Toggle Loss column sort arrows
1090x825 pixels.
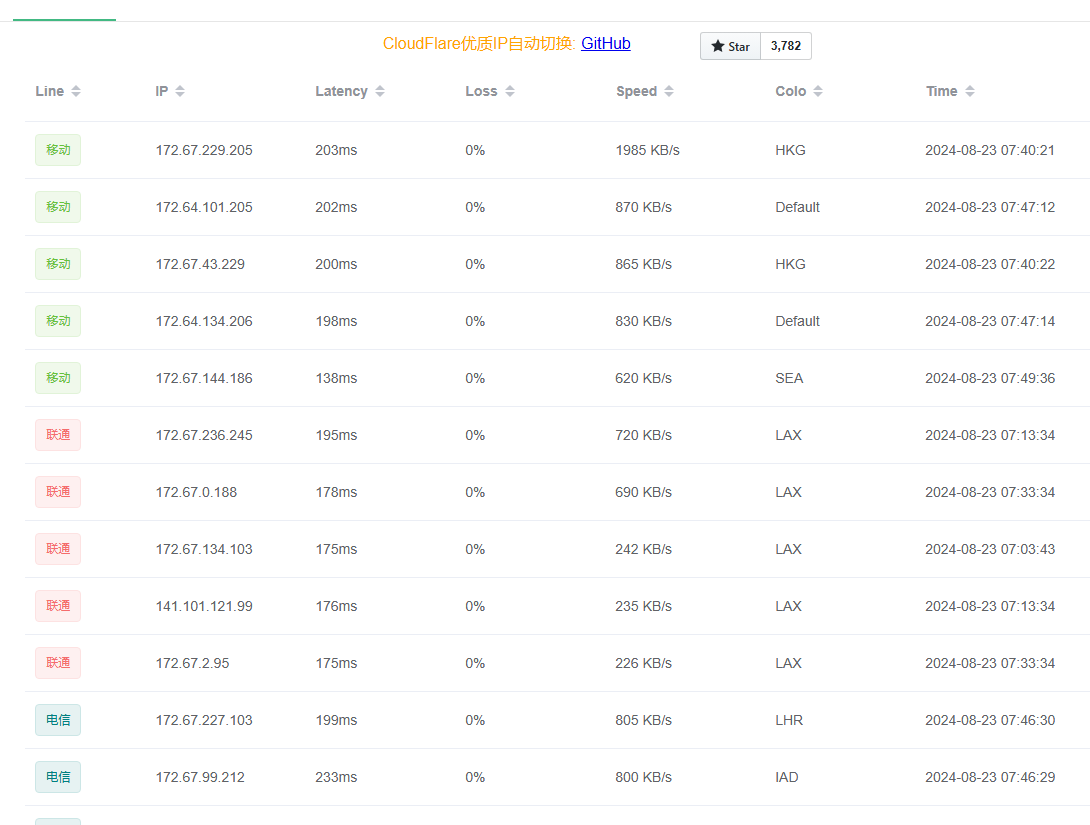click(510, 91)
